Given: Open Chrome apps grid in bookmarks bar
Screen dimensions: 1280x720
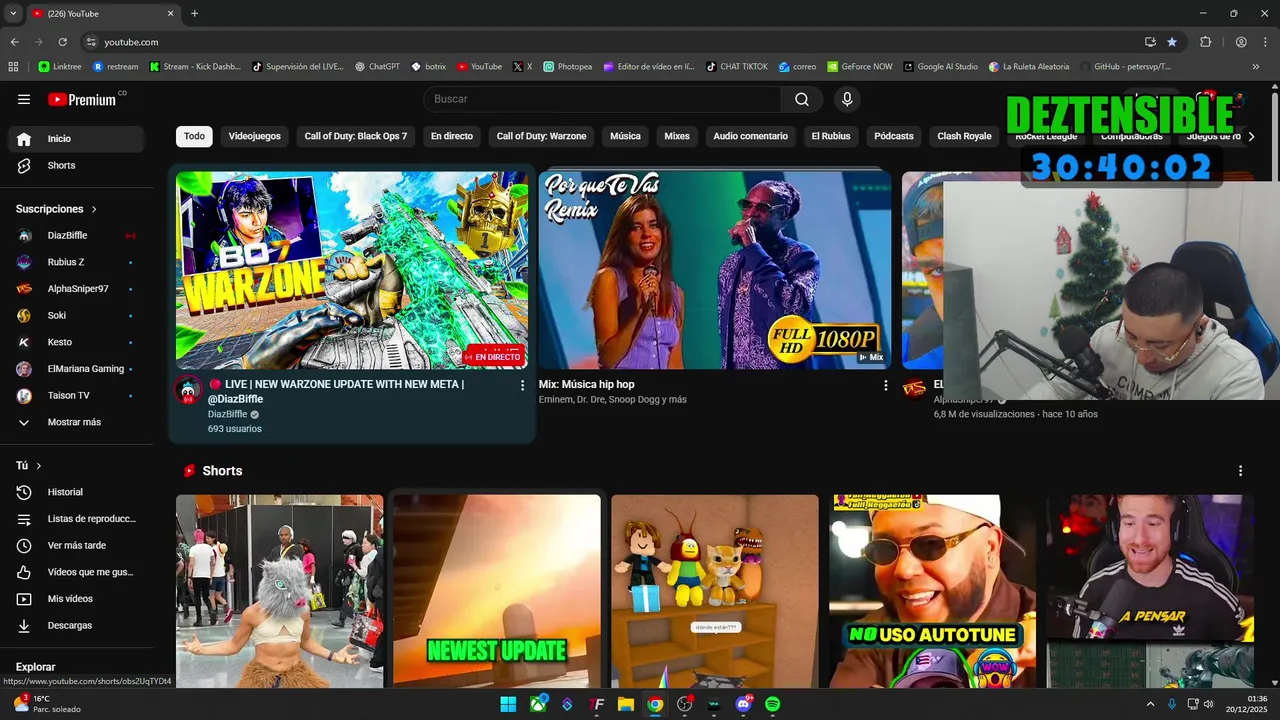Looking at the screenshot, I should (x=13, y=67).
